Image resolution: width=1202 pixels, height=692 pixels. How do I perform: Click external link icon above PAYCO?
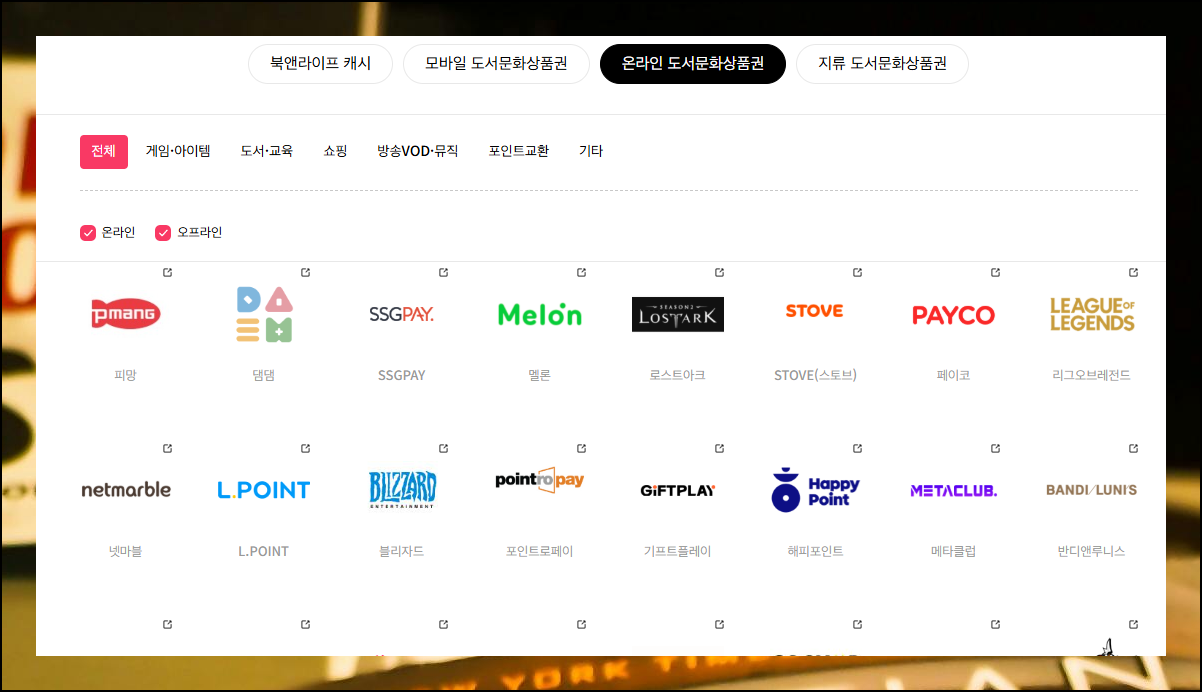(x=995, y=272)
